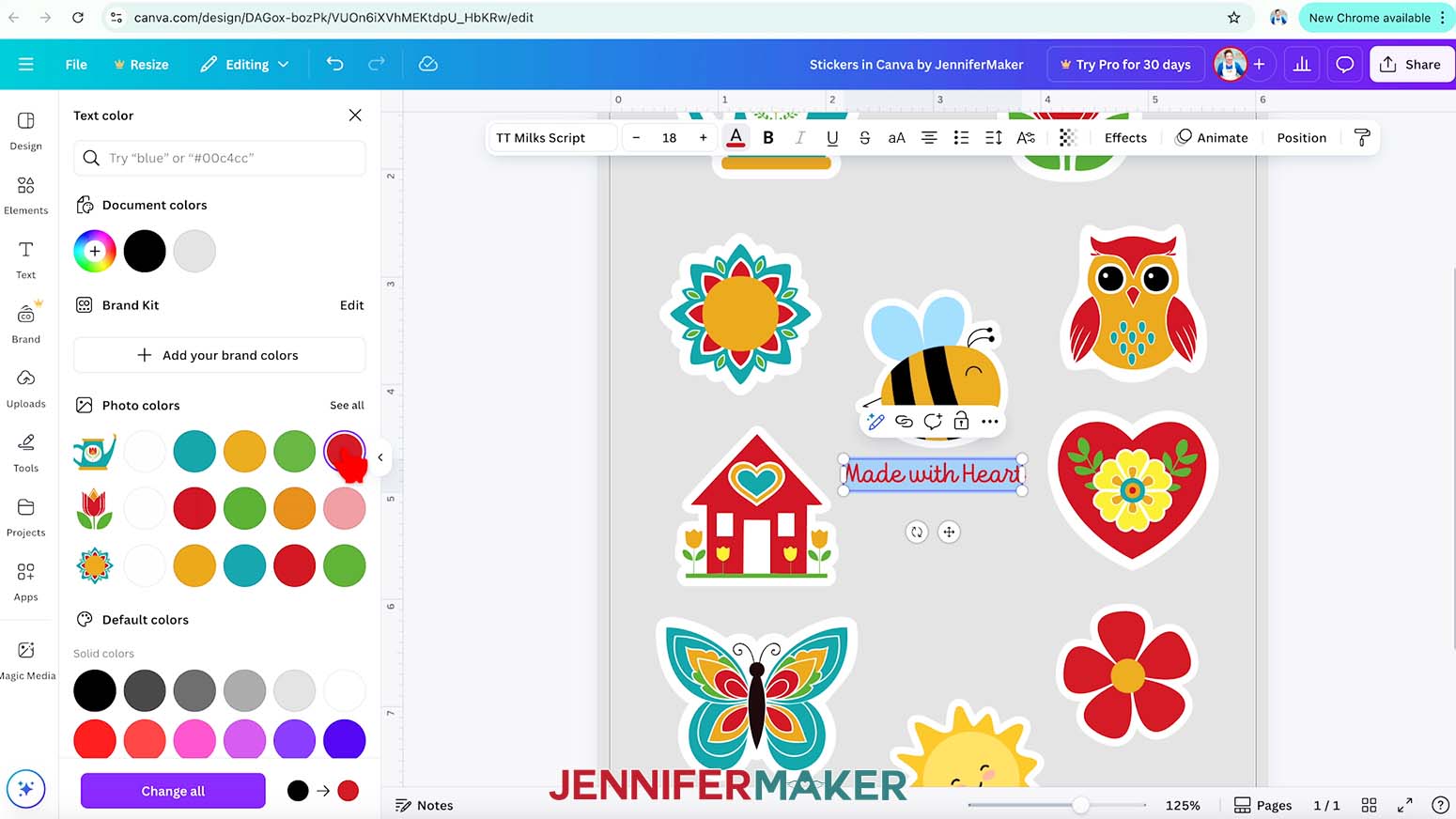Click the move handle below the text
This screenshot has width=1456, height=819.
click(x=949, y=532)
